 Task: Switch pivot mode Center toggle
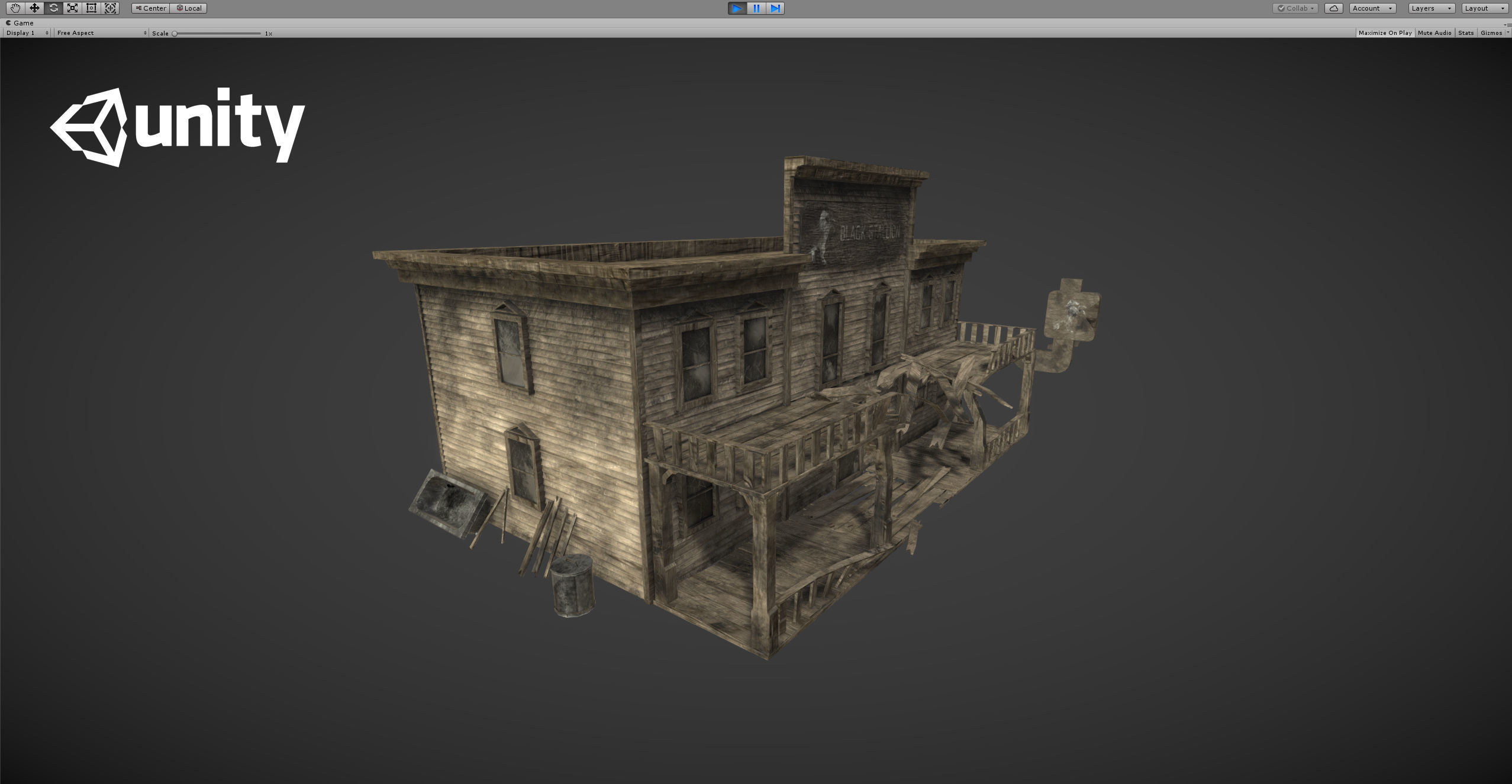tap(151, 8)
